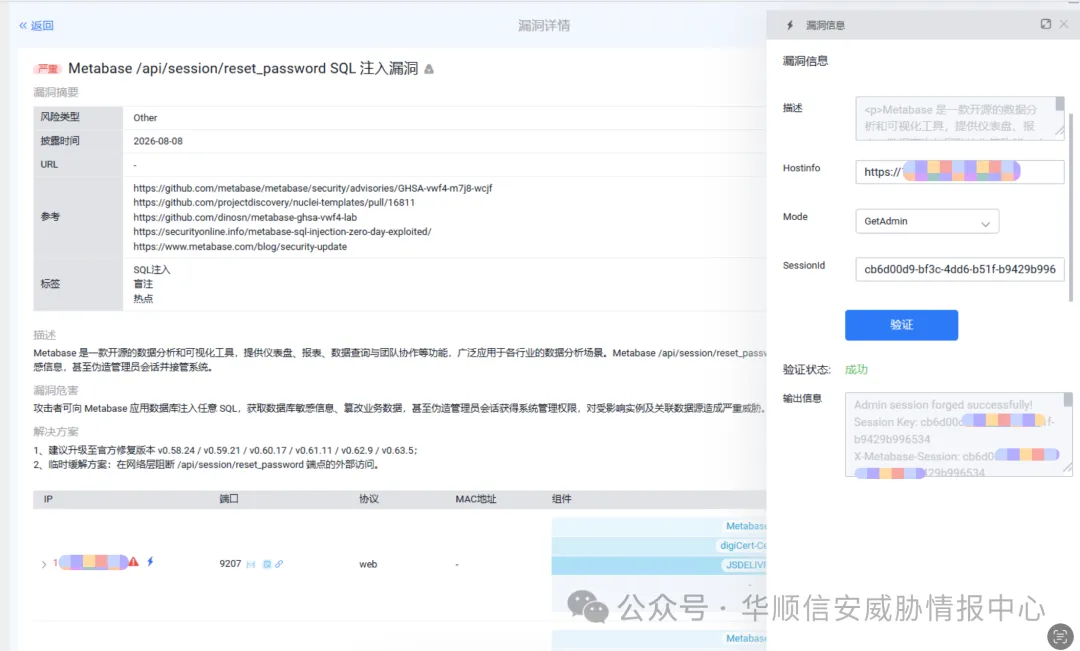Click the JSDELIVR component tag
The width and height of the screenshot is (1080, 651).
(x=744, y=565)
